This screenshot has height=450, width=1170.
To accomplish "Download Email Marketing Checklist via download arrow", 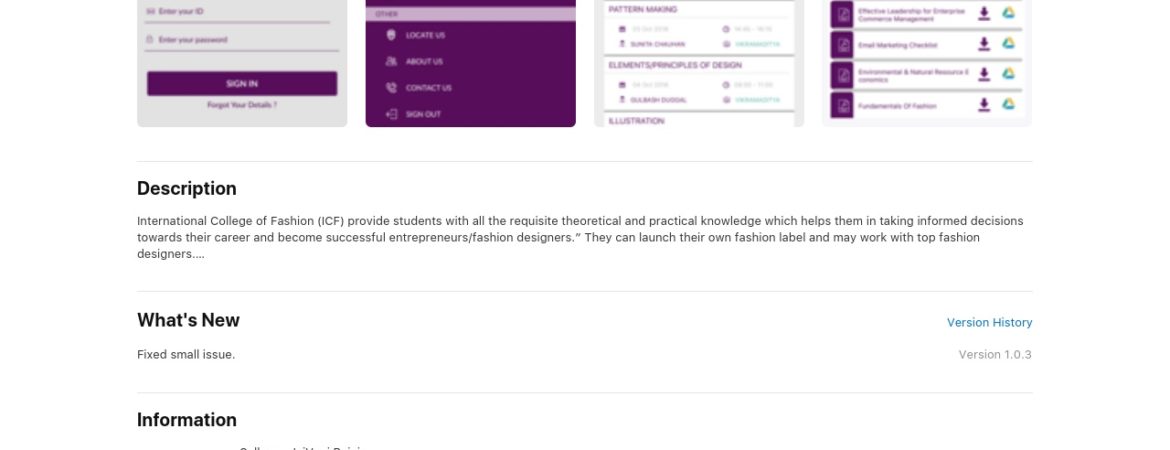I will point(984,44).
